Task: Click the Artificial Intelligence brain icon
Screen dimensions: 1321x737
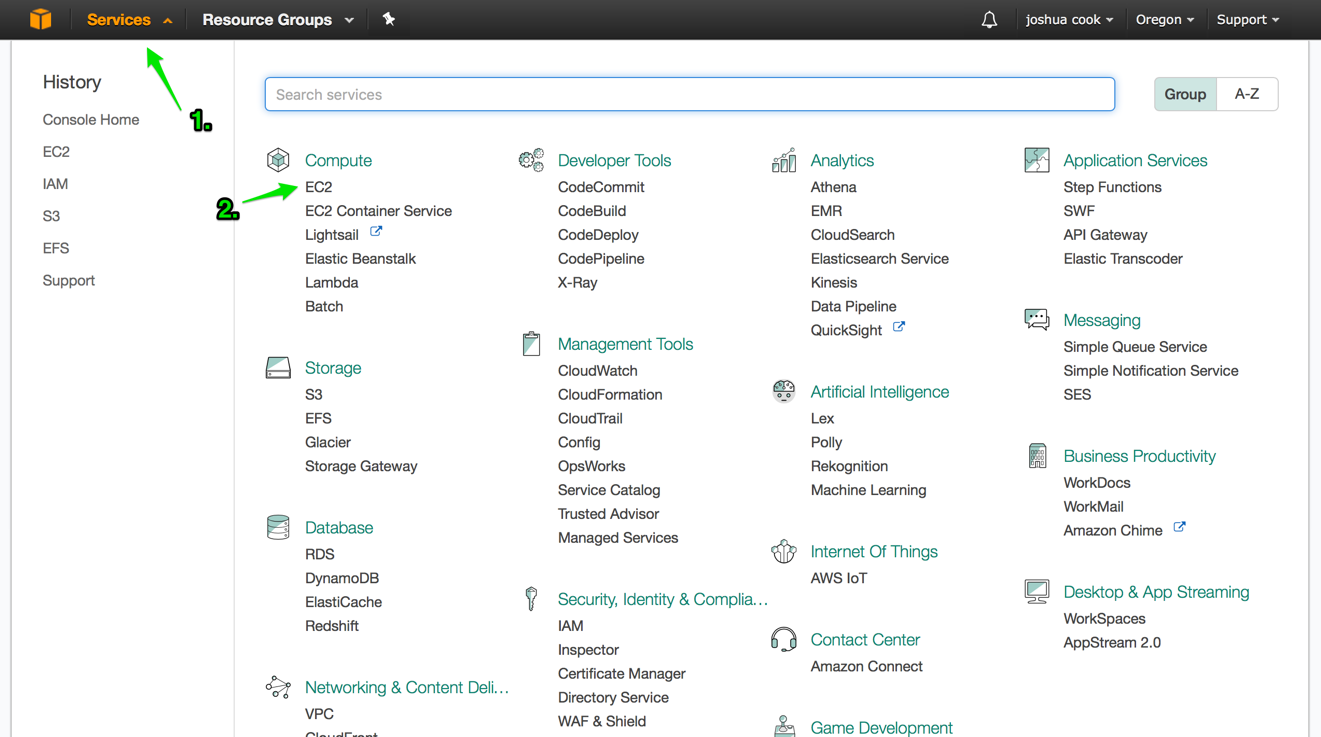Action: [x=784, y=390]
